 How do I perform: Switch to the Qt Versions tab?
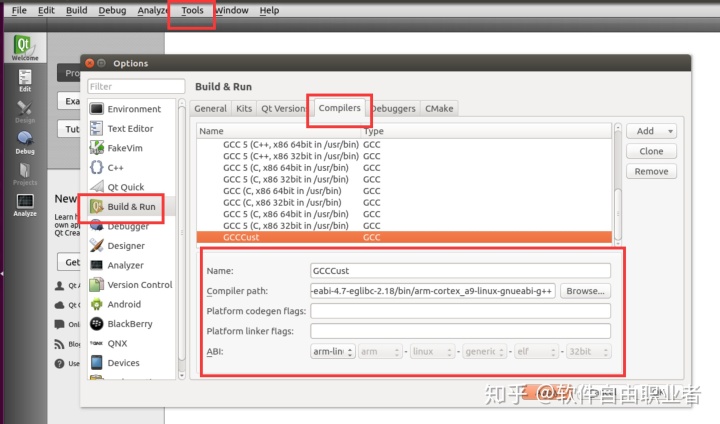[x=282, y=108]
